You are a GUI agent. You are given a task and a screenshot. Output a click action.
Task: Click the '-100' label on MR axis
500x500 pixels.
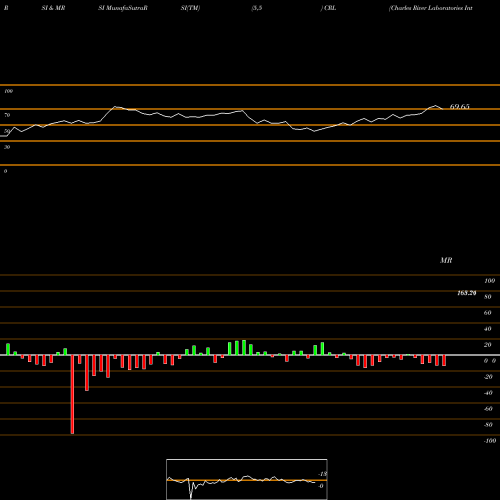pyautogui.click(x=490, y=441)
